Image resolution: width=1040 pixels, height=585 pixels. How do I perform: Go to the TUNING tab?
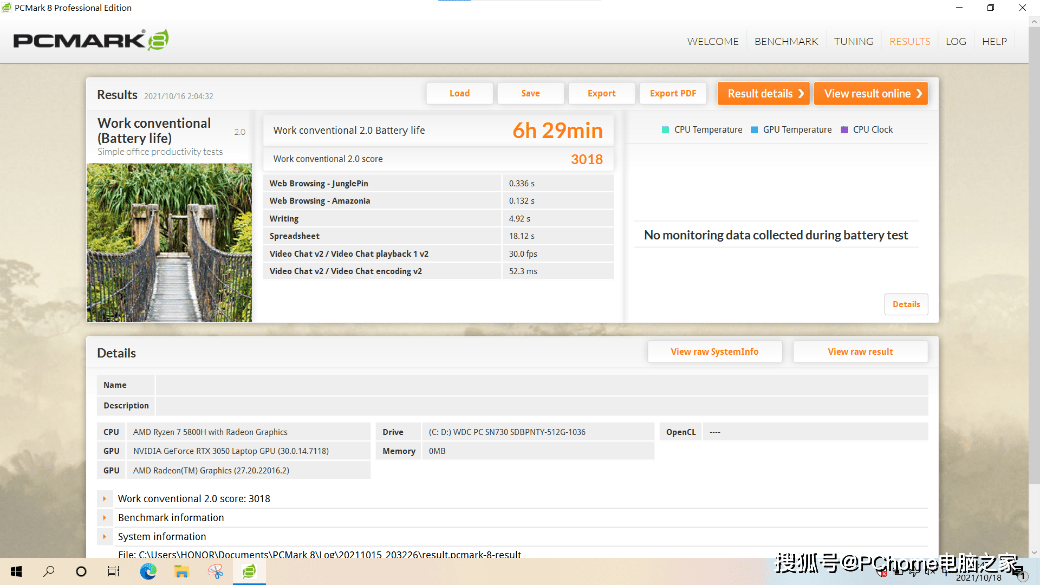coord(853,41)
